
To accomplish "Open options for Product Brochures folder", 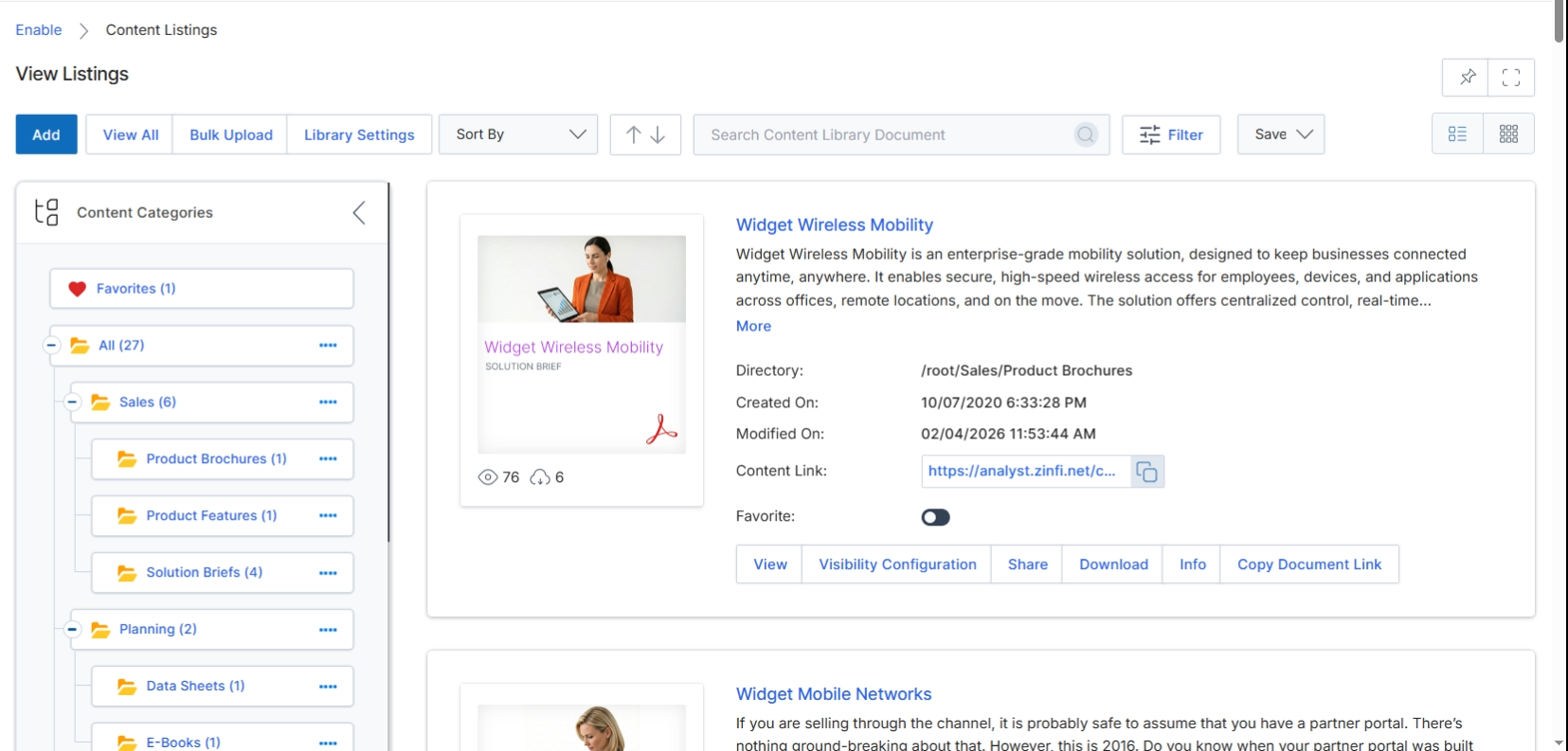I will (328, 459).
